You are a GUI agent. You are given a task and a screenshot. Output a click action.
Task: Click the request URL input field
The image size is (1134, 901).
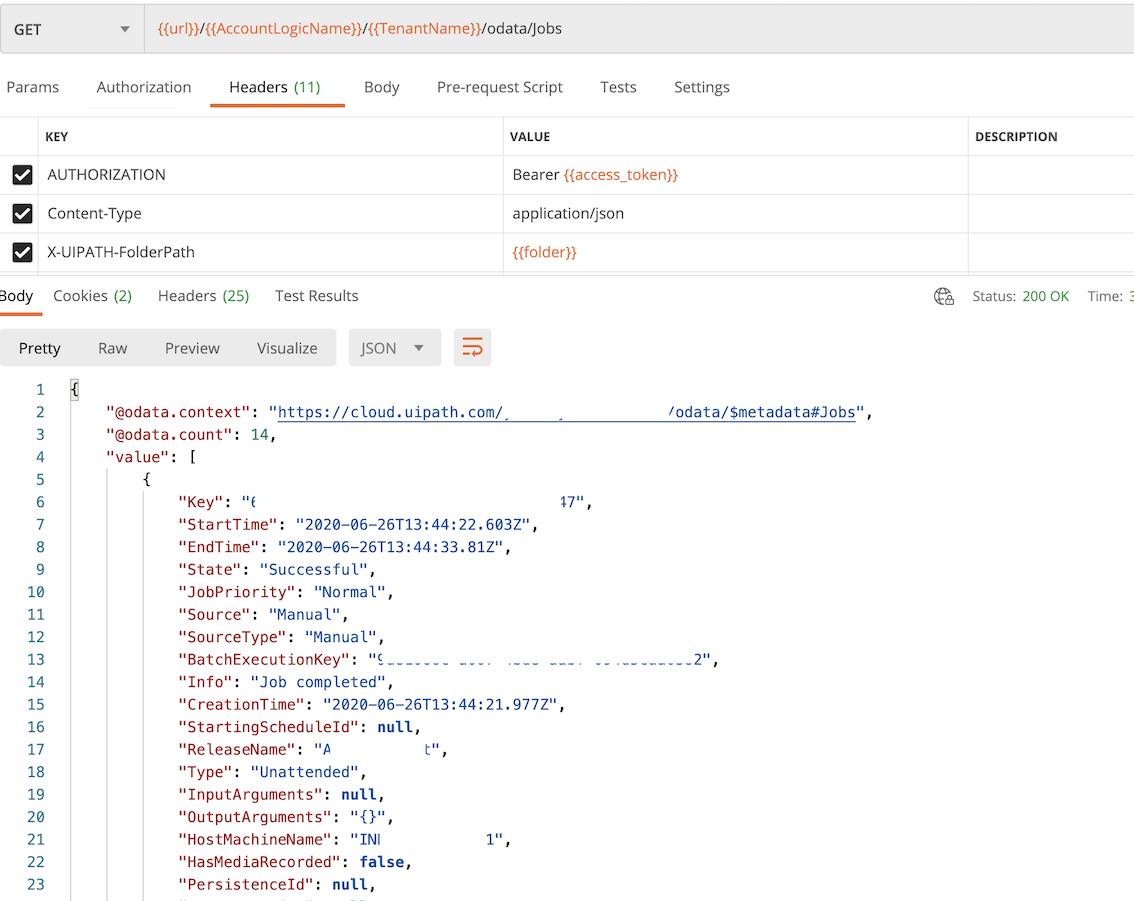pos(640,29)
